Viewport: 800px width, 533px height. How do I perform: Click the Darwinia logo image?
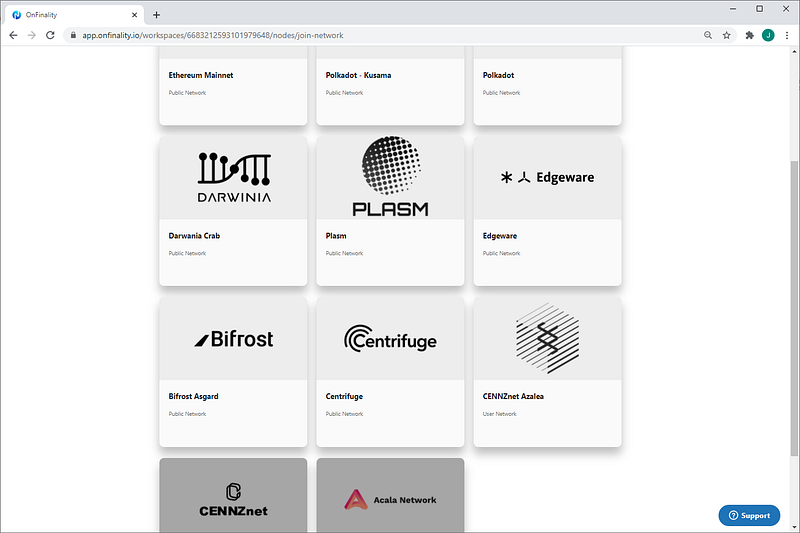point(234,177)
